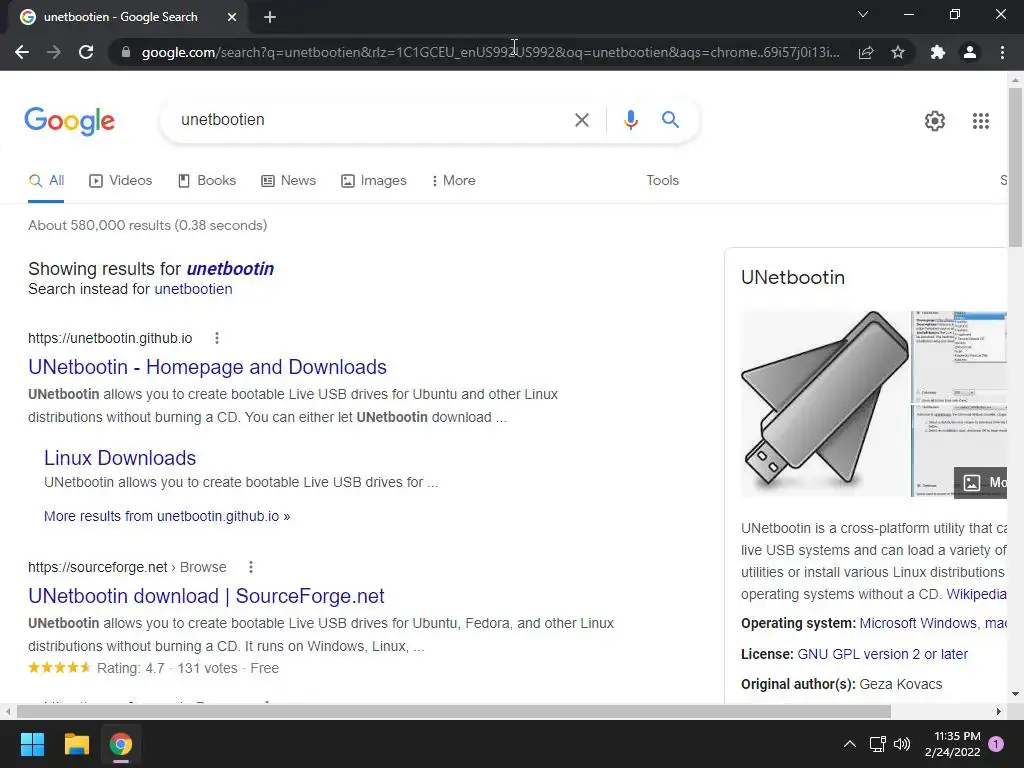Switch to the News tab

tap(289, 181)
